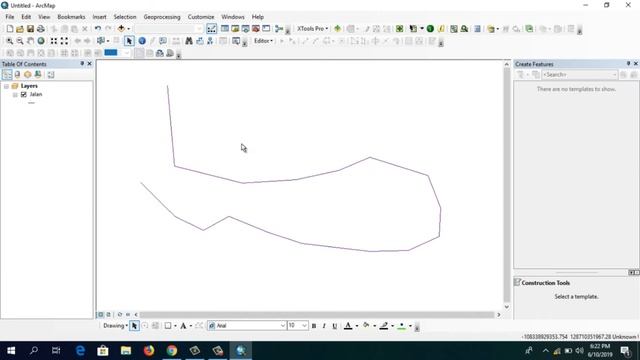Switch to Layout View button
The width and height of the screenshot is (640, 360).
[109, 315]
